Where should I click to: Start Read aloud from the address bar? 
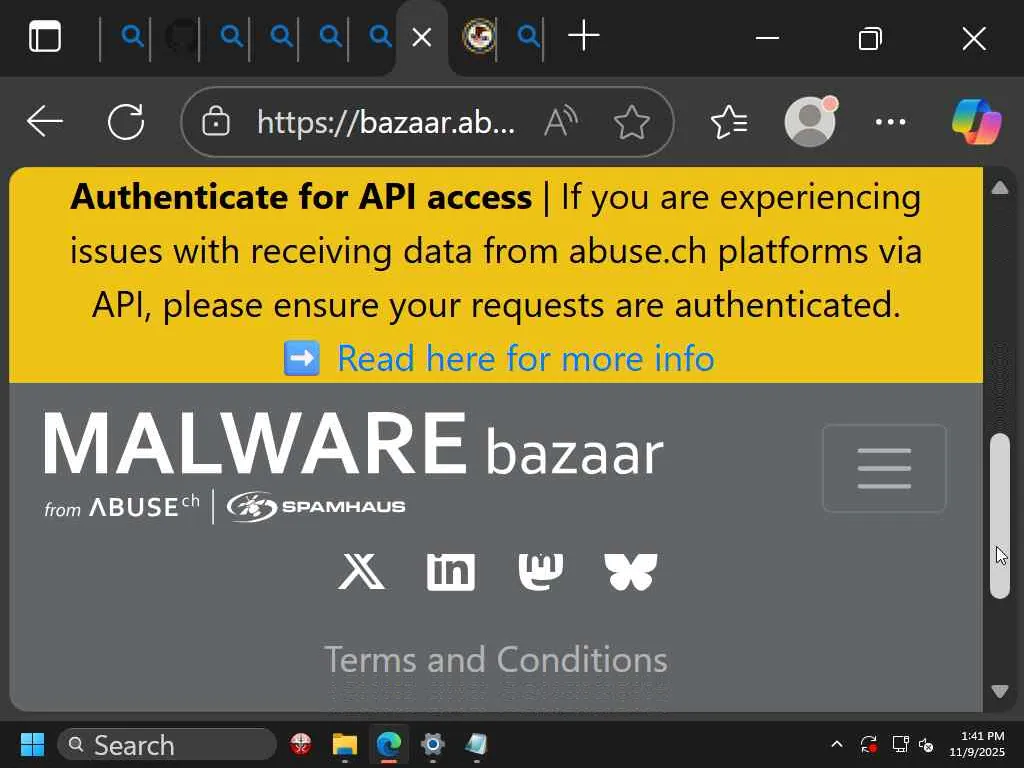[561, 121]
